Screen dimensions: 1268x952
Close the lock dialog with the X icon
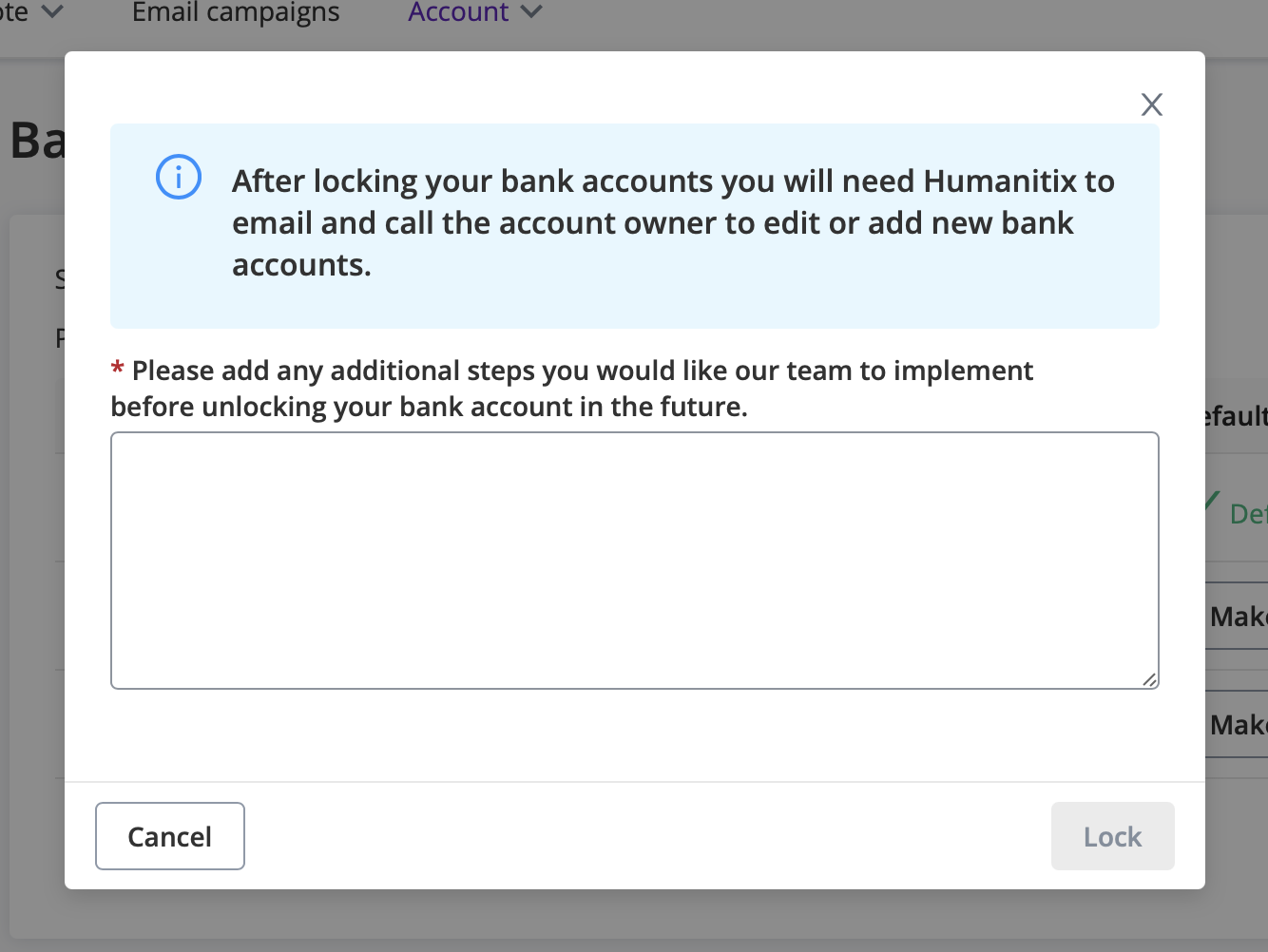click(x=1151, y=105)
